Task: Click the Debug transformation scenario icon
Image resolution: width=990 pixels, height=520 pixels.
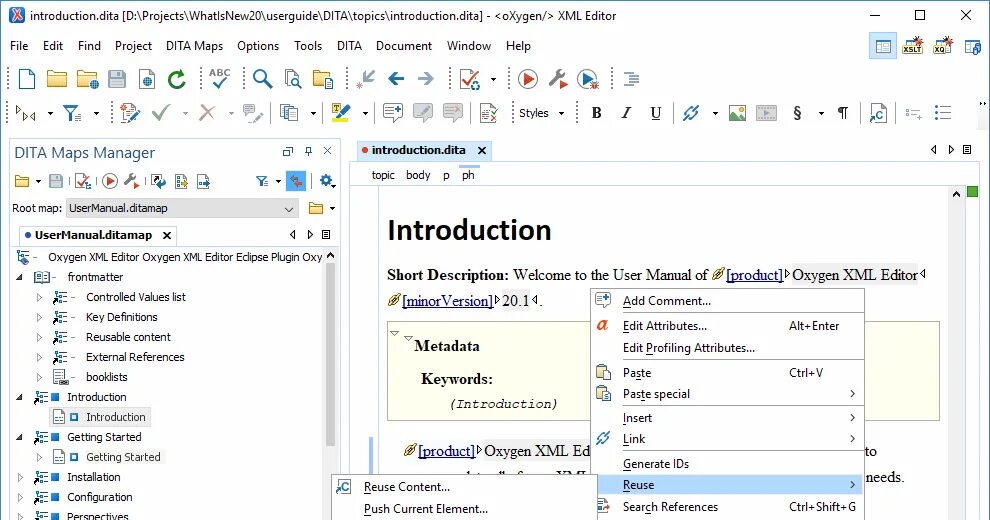Action: point(588,79)
